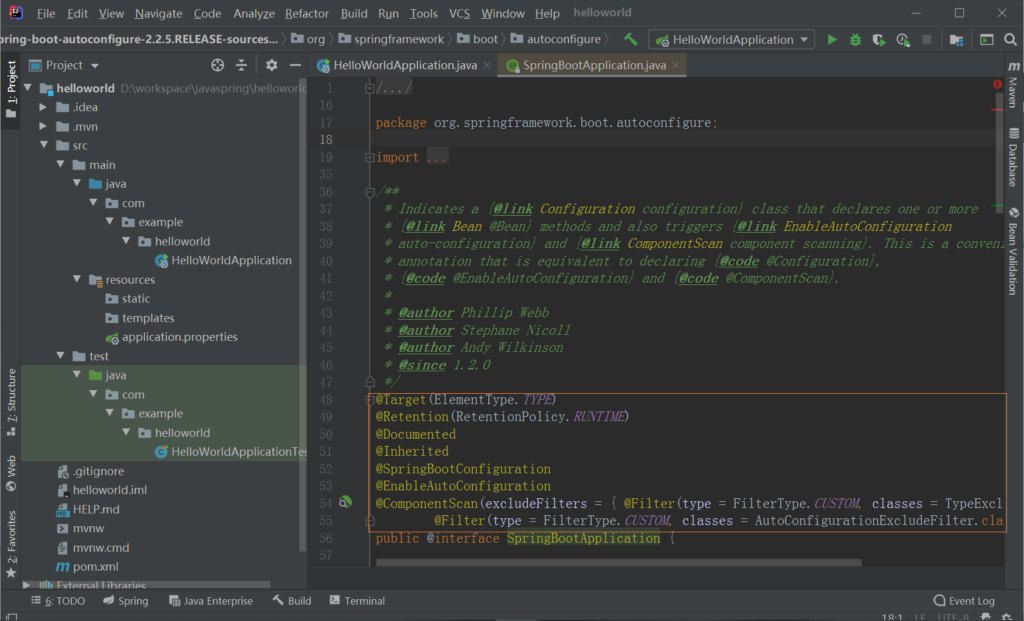Open the Project Structure toolbar icon
The width and height of the screenshot is (1024, 621).
(x=956, y=40)
